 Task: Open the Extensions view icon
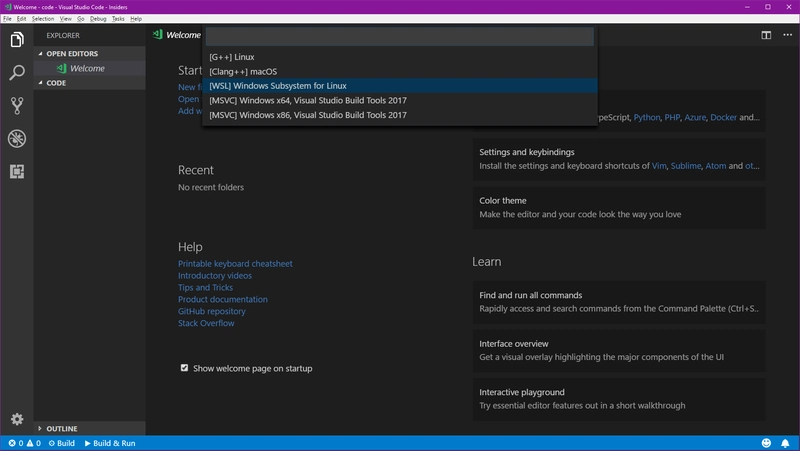[16, 172]
